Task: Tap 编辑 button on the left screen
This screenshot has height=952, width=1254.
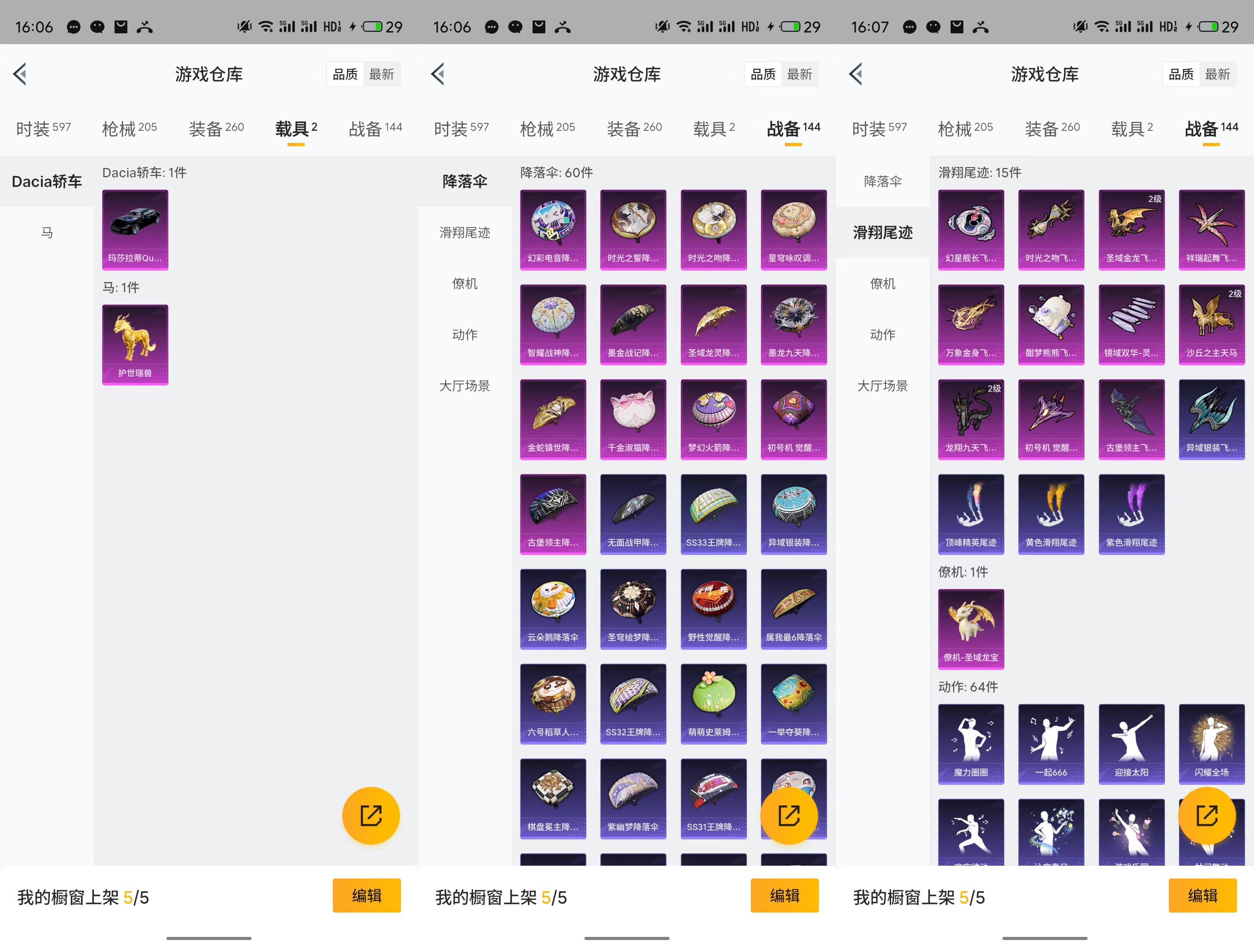Action: click(367, 896)
